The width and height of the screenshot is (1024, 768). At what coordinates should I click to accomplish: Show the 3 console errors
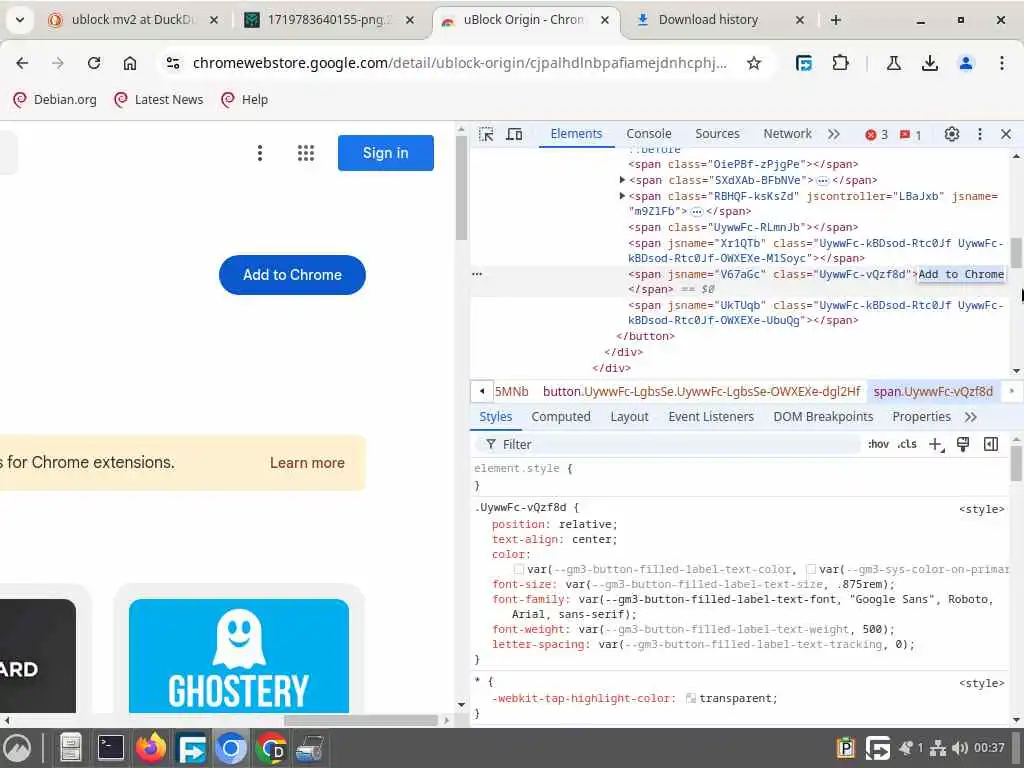point(876,135)
